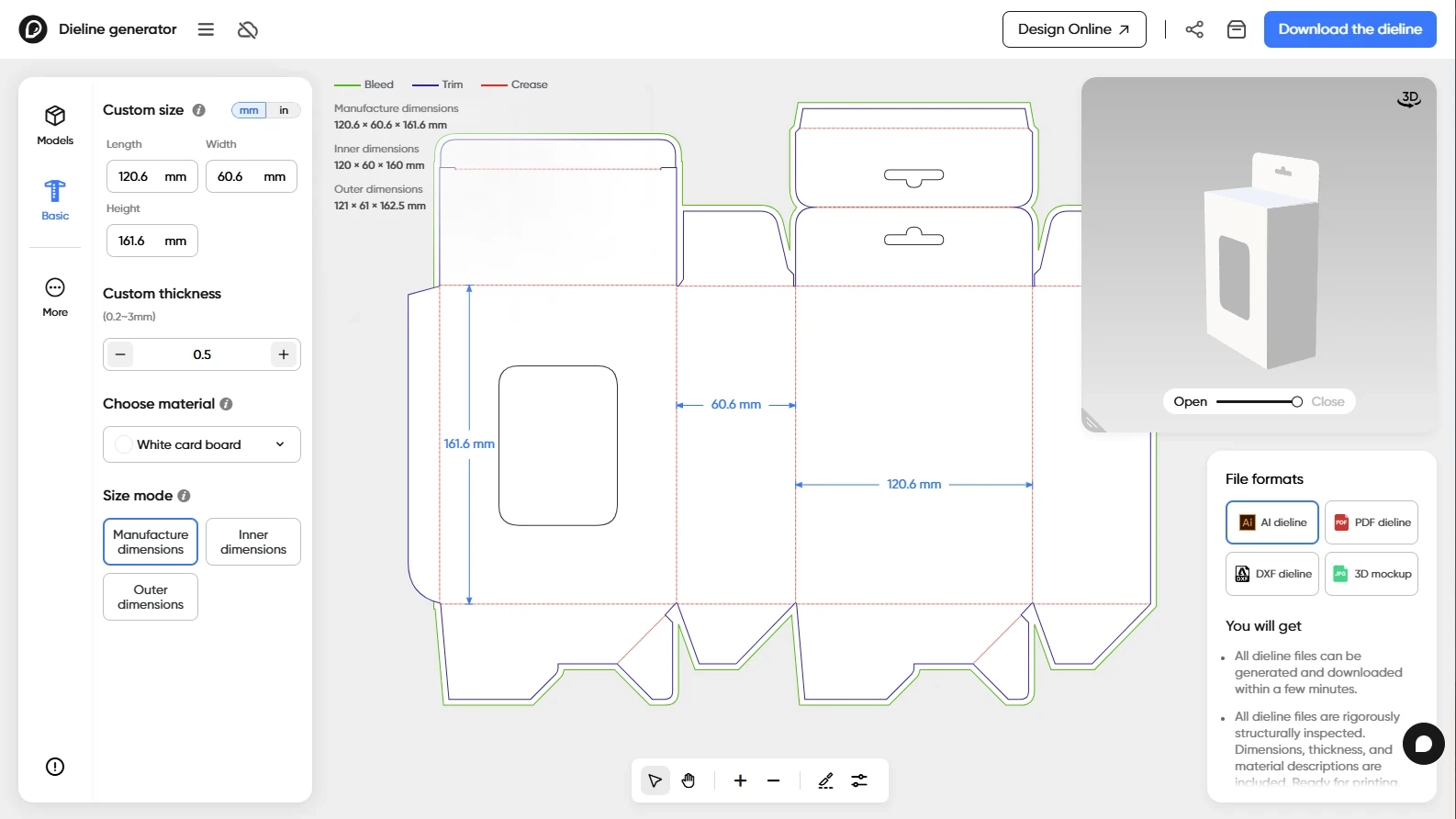
Task: Click the share icon in header
Action: [1194, 29]
